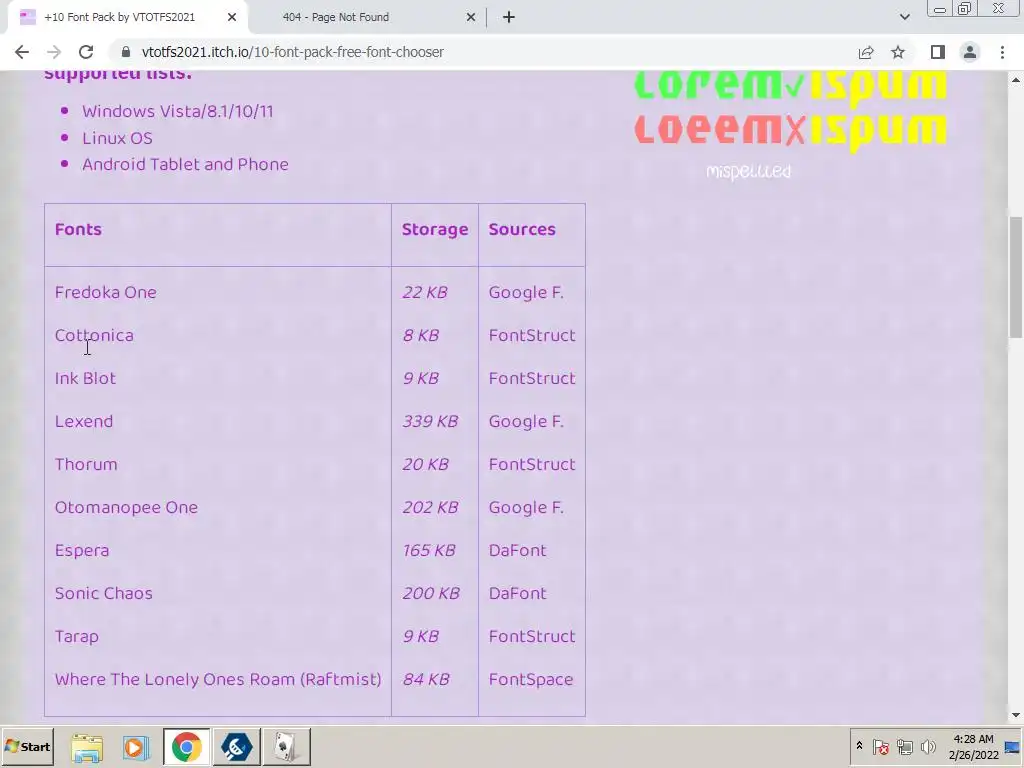Click the Linux OS list item
The height and width of the screenshot is (768, 1024).
pyautogui.click(x=118, y=138)
